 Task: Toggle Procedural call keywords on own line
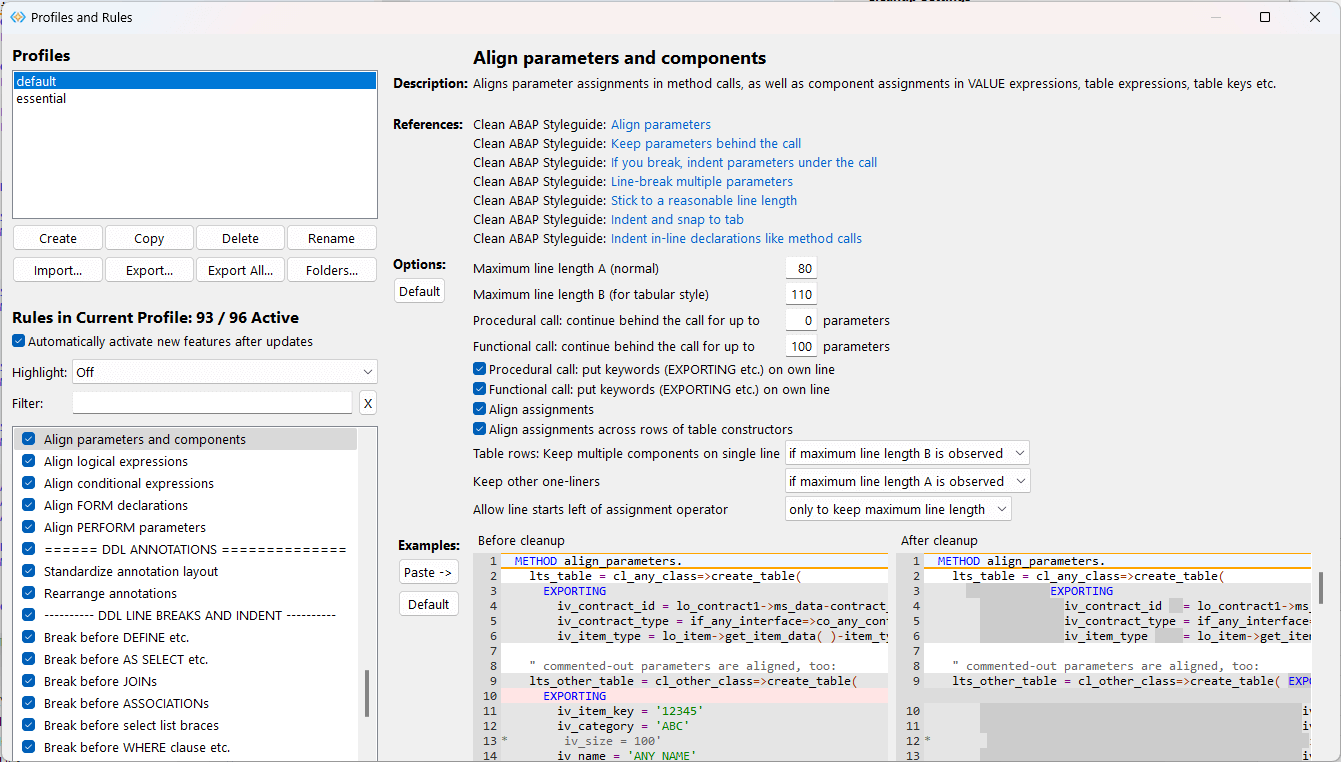pos(480,369)
